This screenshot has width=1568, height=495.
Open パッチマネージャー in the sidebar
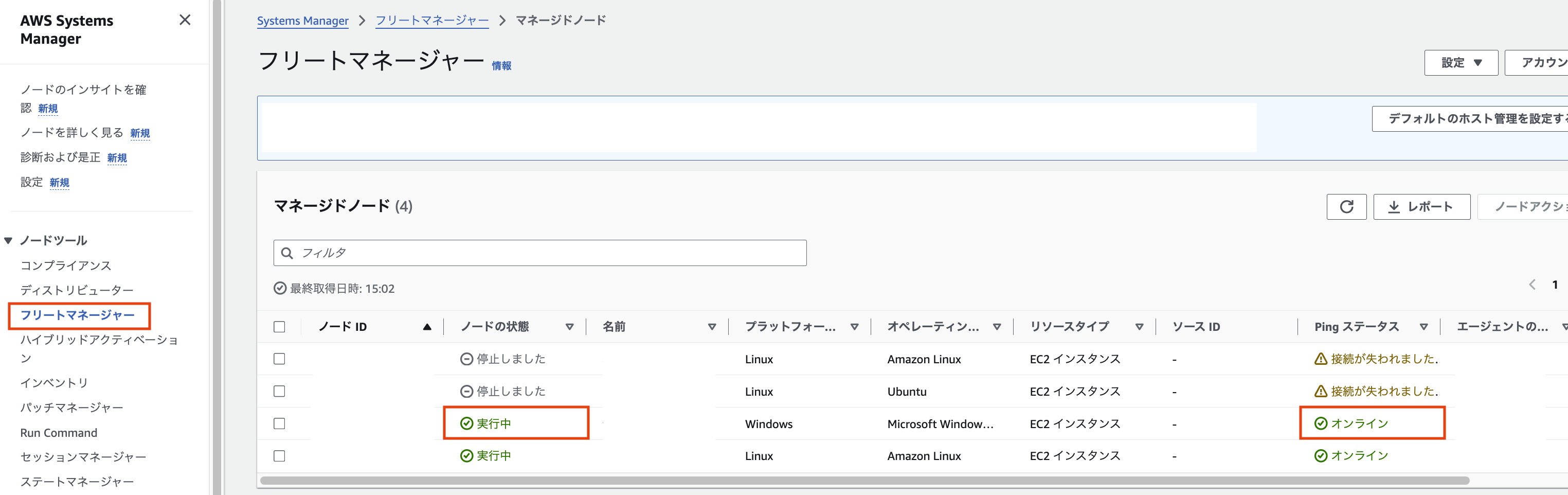pyautogui.click(x=72, y=408)
